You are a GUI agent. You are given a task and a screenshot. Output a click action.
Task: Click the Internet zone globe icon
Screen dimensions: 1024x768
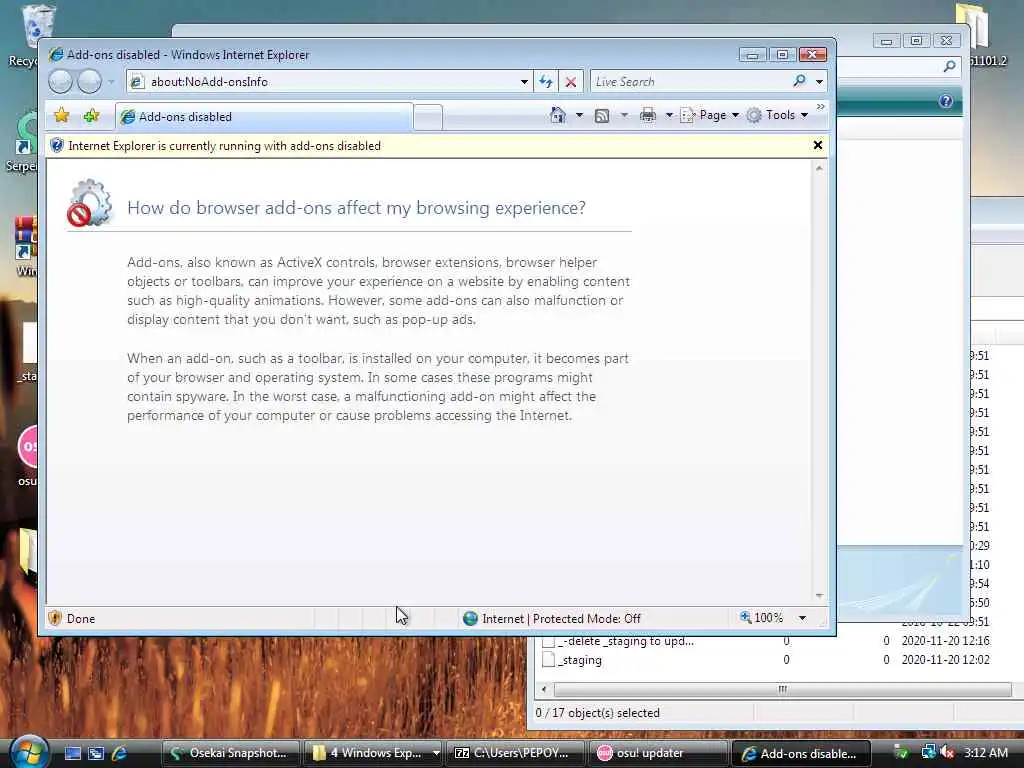coord(470,618)
